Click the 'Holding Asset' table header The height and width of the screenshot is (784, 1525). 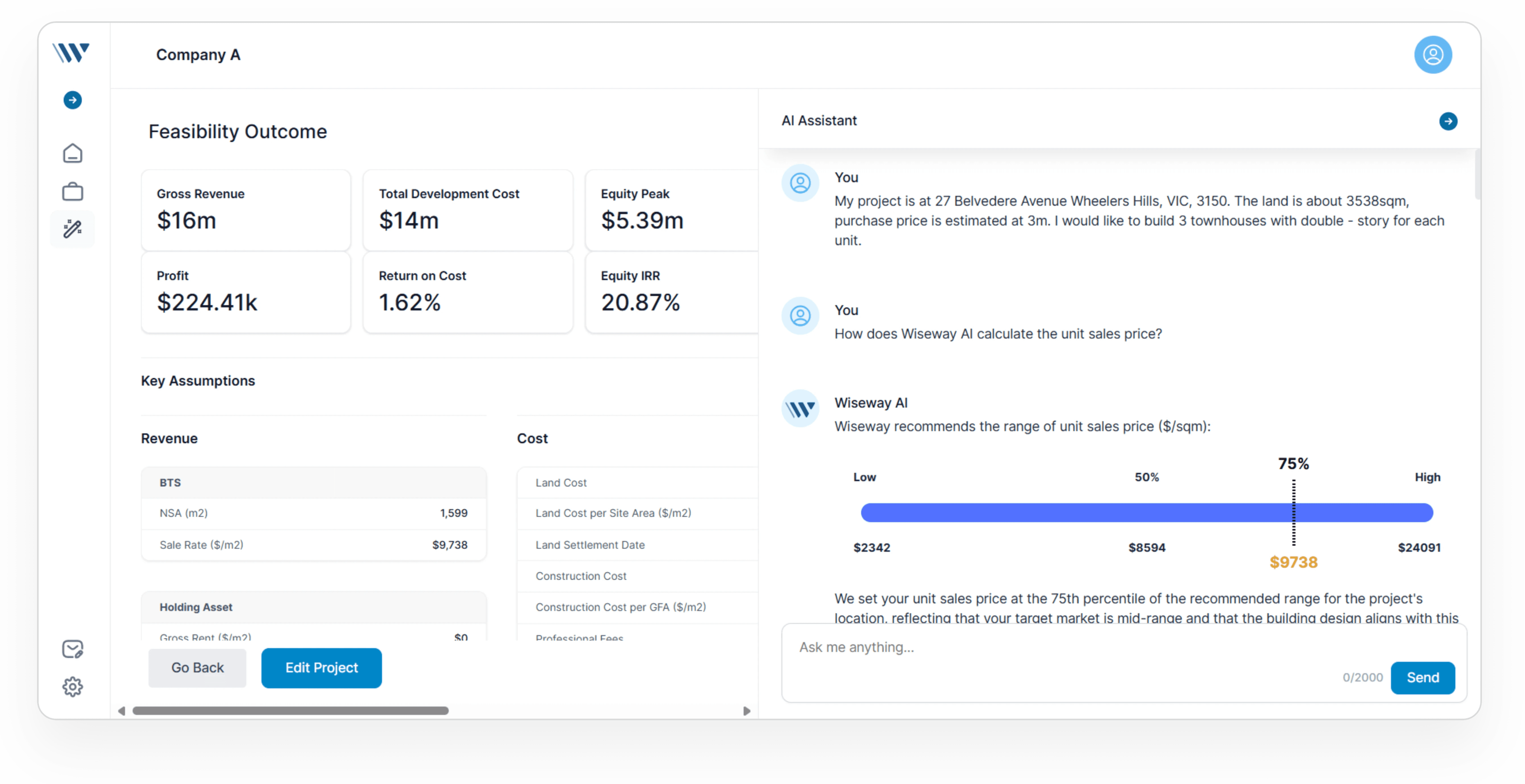click(x=314, y=607)
